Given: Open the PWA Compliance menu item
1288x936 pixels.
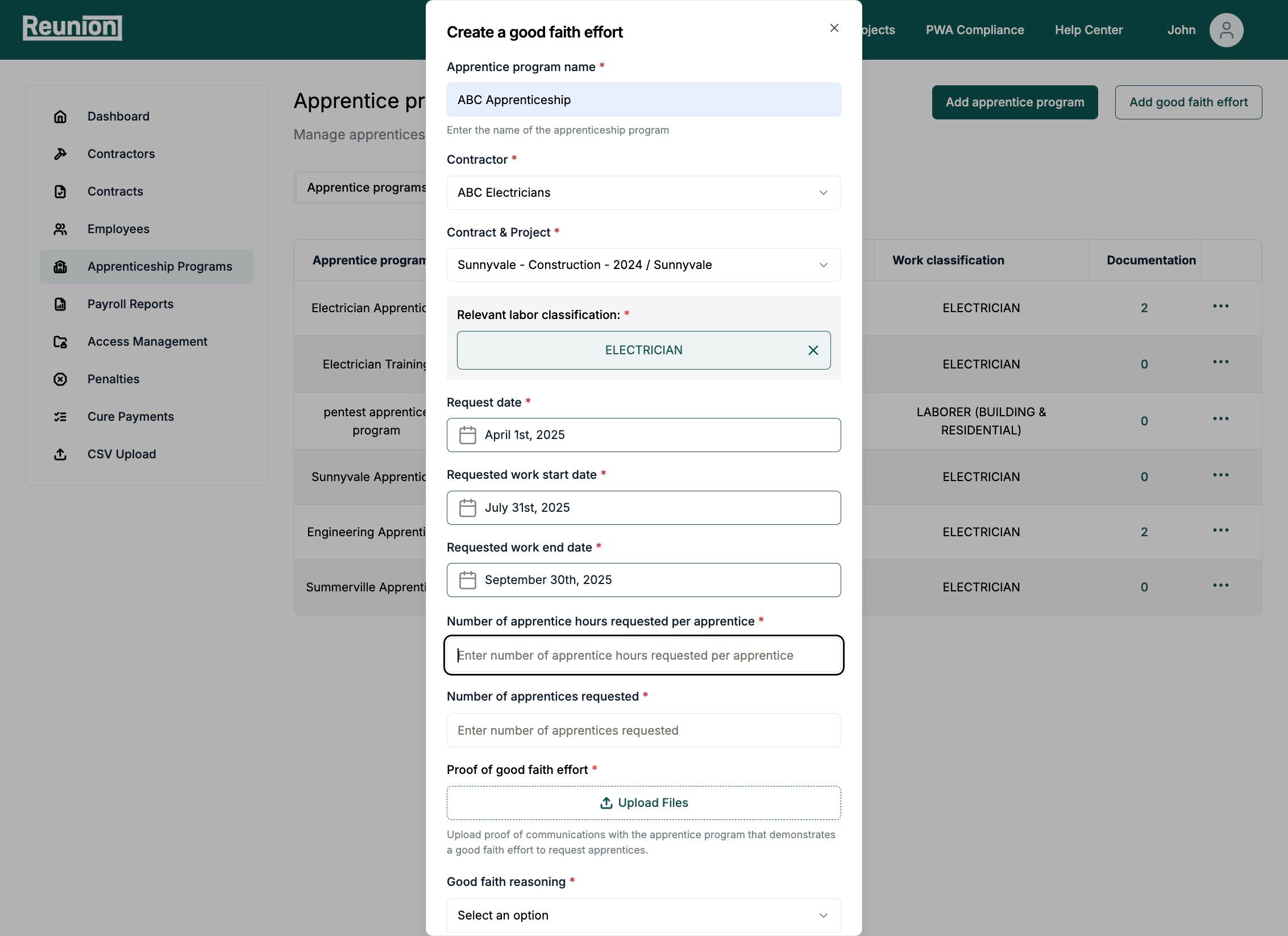Looking at the screenshot, I should 974,30.
